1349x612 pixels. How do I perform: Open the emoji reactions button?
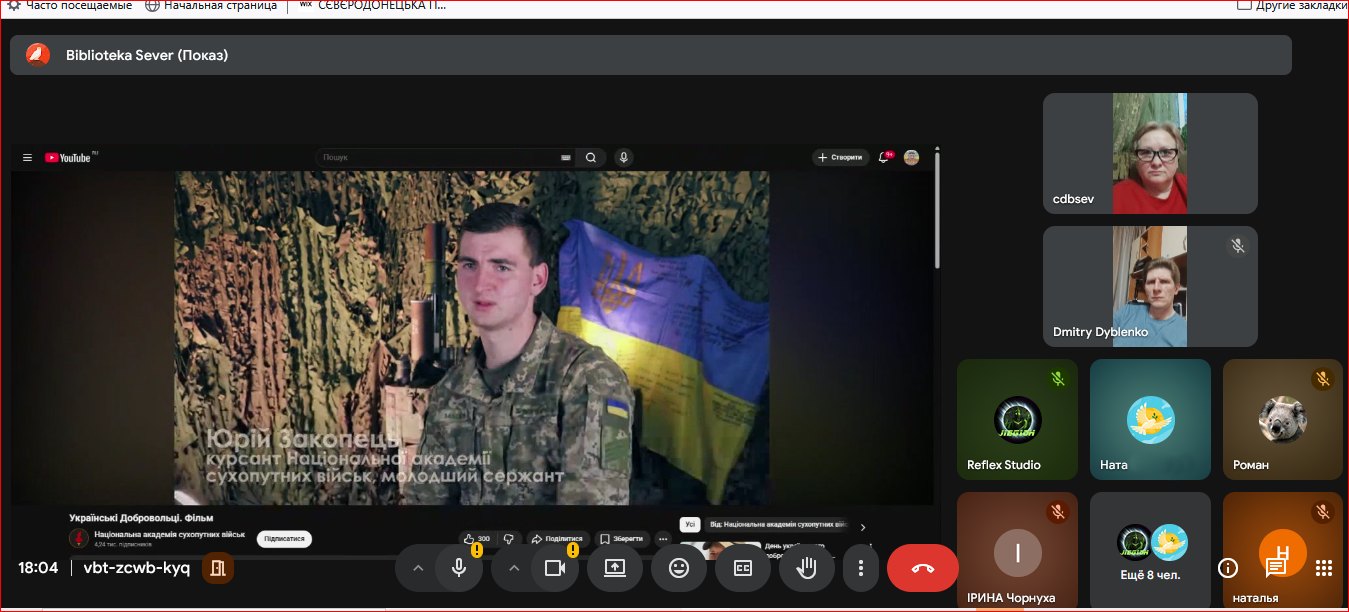(679, 568)
